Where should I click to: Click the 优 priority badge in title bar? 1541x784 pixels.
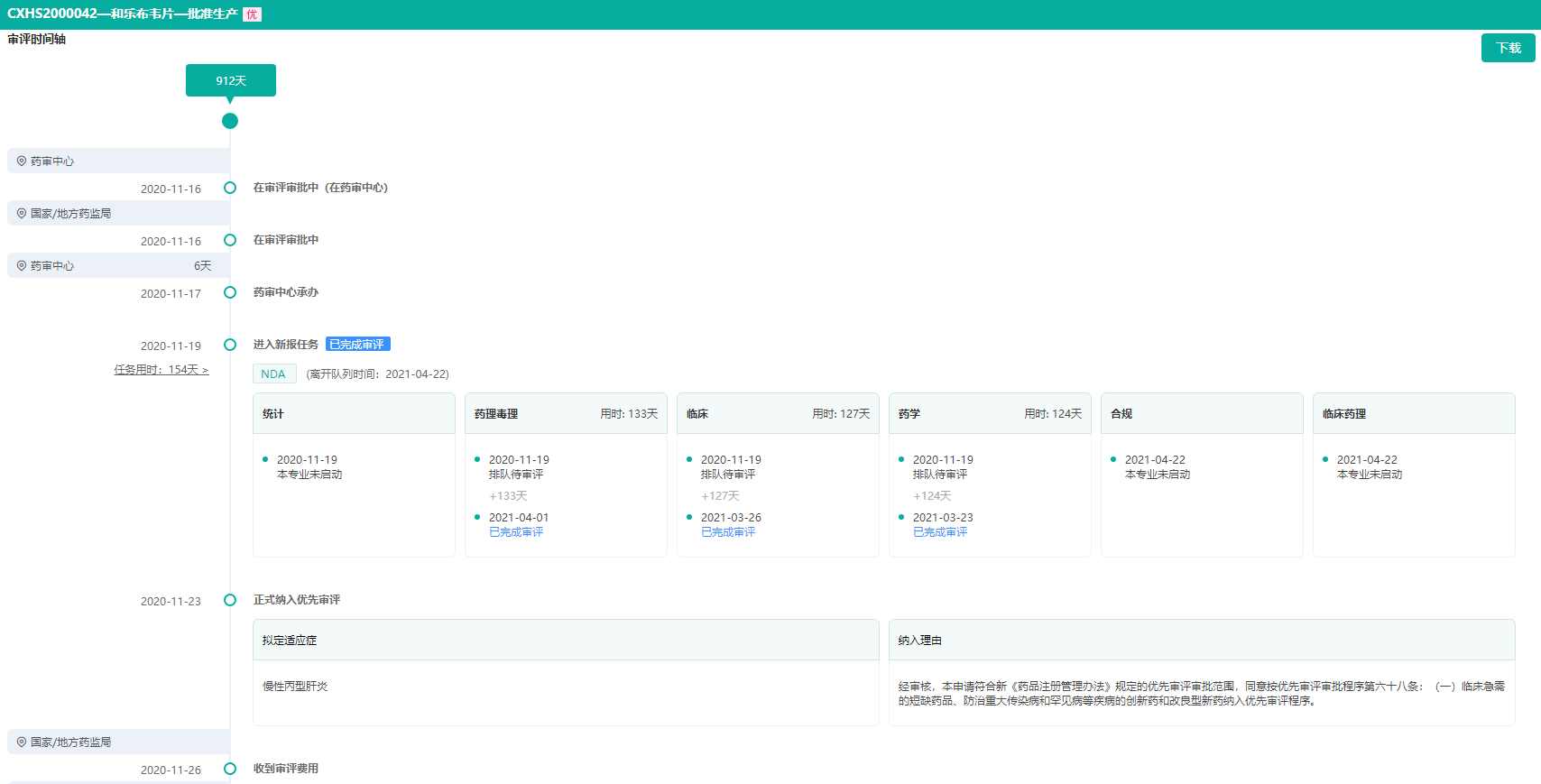[252, 14]
